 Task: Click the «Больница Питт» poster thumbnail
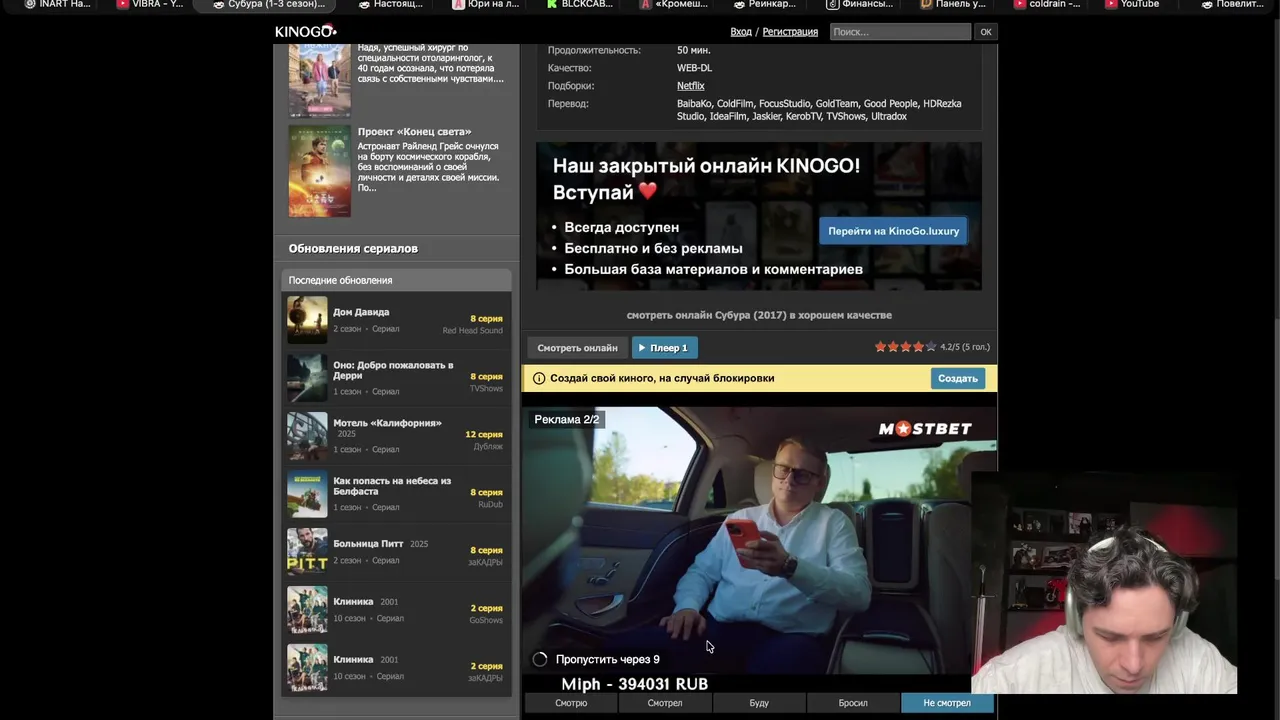point(307,552)
